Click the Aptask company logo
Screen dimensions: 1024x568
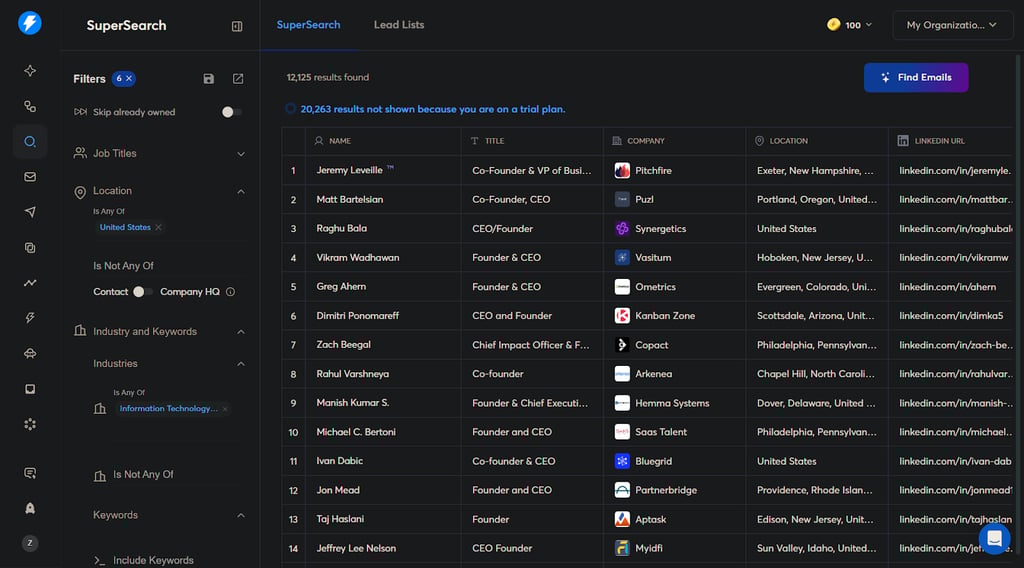[x=622, y=519]
